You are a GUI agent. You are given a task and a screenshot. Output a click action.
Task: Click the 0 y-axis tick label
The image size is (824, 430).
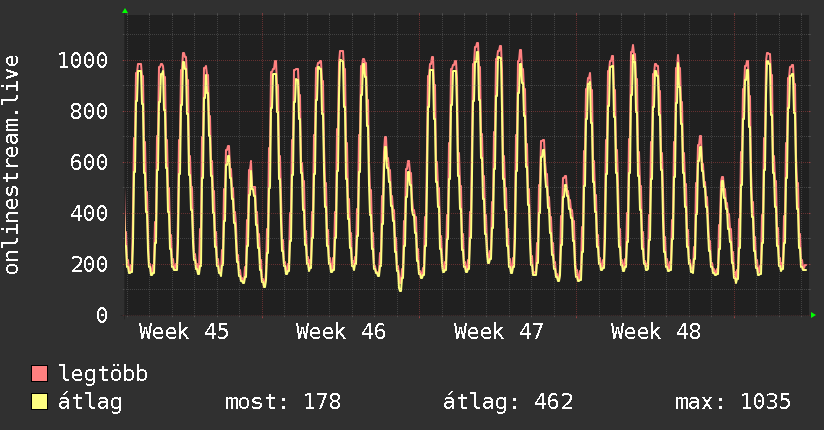tap(102, 316)
